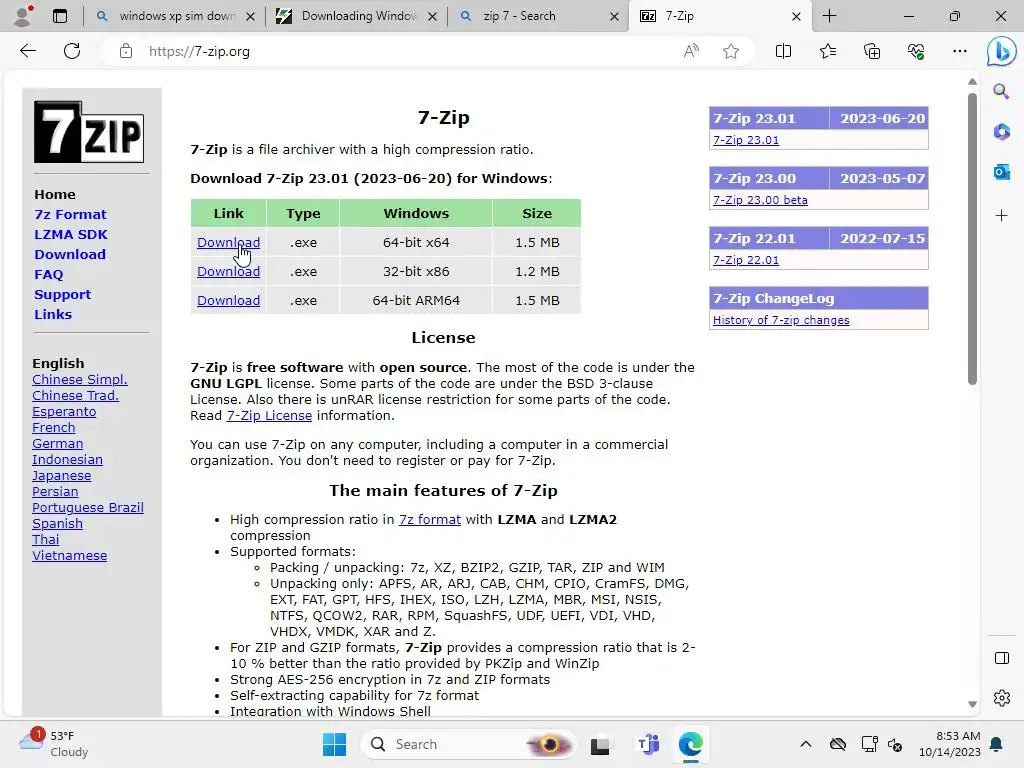The image size is (1024, 768).
Task: Open the Support page
Action: tap(63, 295)
